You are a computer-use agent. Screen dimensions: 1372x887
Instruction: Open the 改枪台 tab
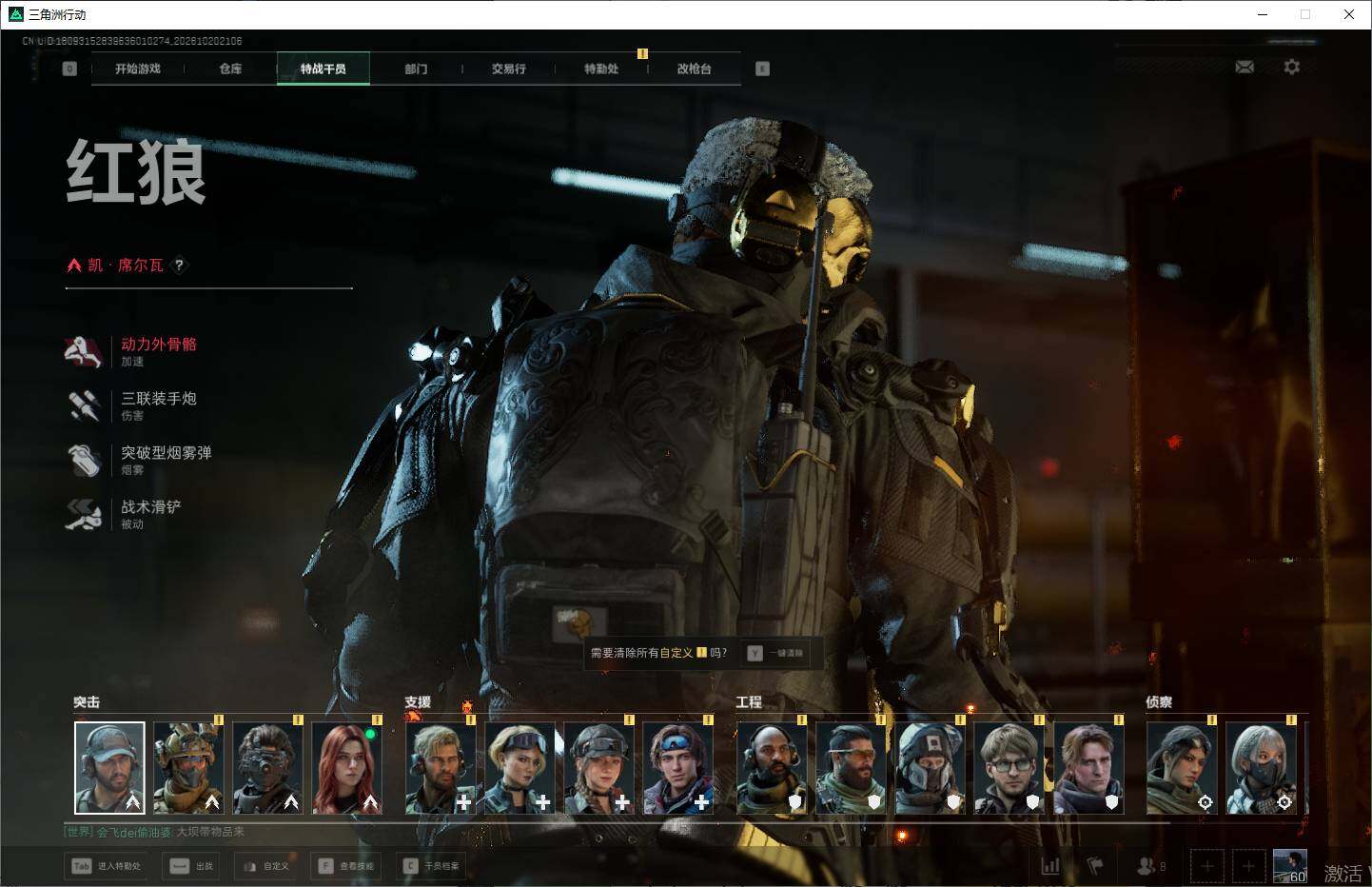(x=695, y=69)
